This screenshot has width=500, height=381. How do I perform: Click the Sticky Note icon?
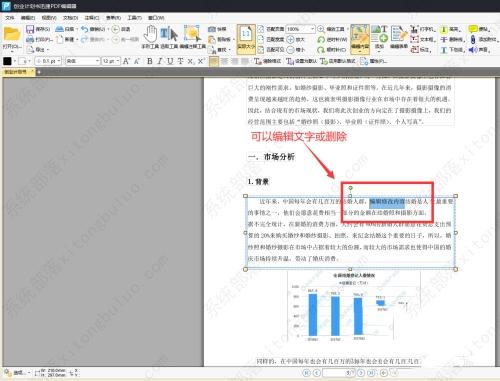(473, 29)
